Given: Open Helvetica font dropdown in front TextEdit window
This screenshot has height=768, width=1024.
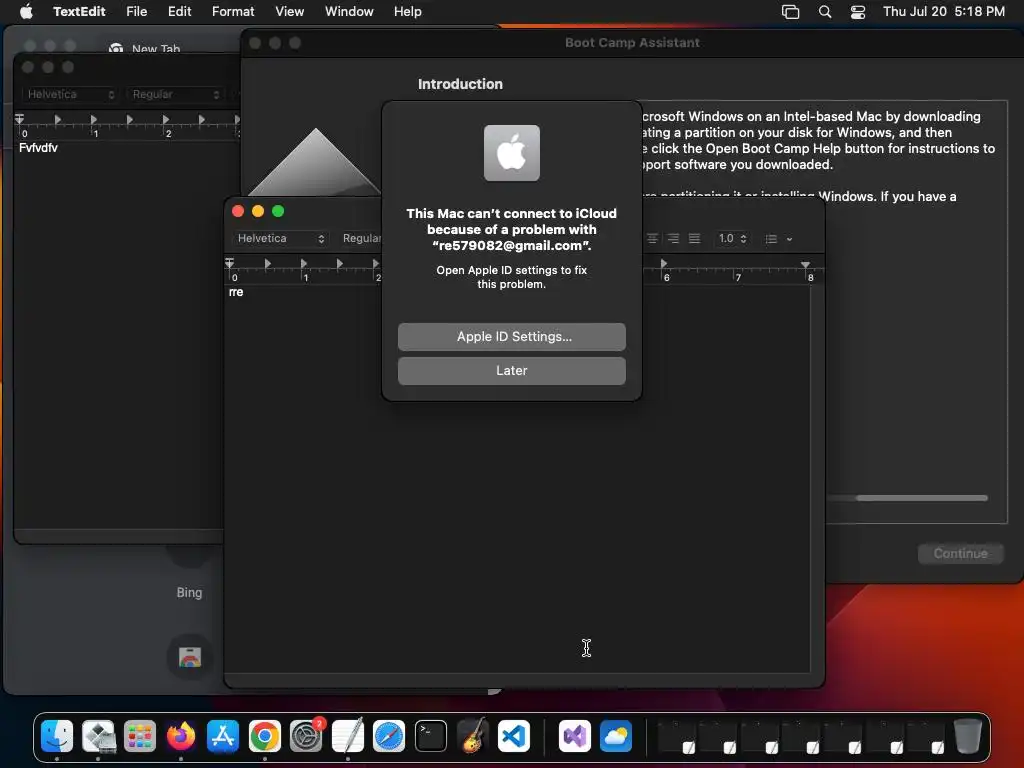Looking at the screenshot, I should pos(280,238).
